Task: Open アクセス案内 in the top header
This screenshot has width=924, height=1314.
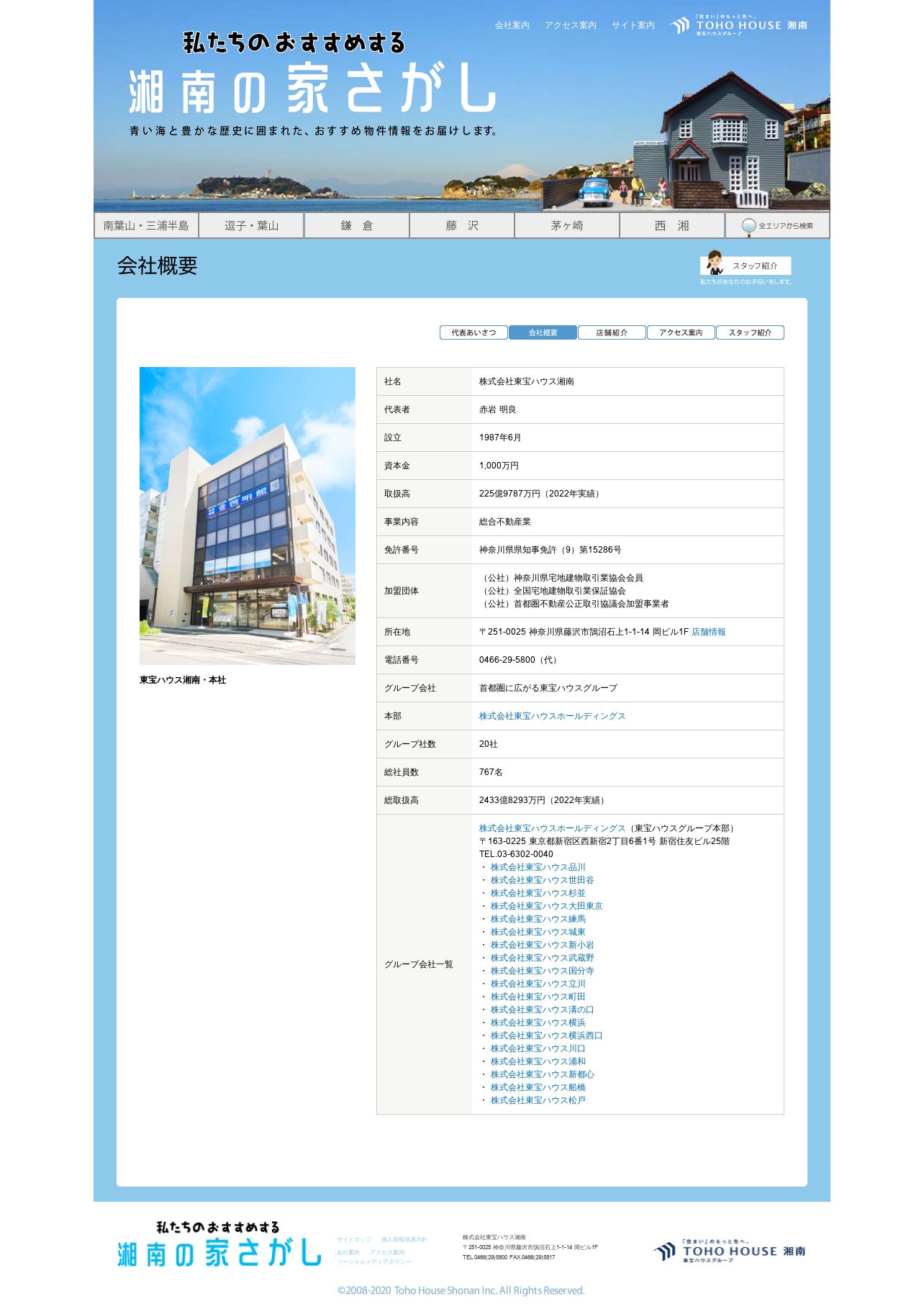Action: pyautogui.click(x=570, y=25)
